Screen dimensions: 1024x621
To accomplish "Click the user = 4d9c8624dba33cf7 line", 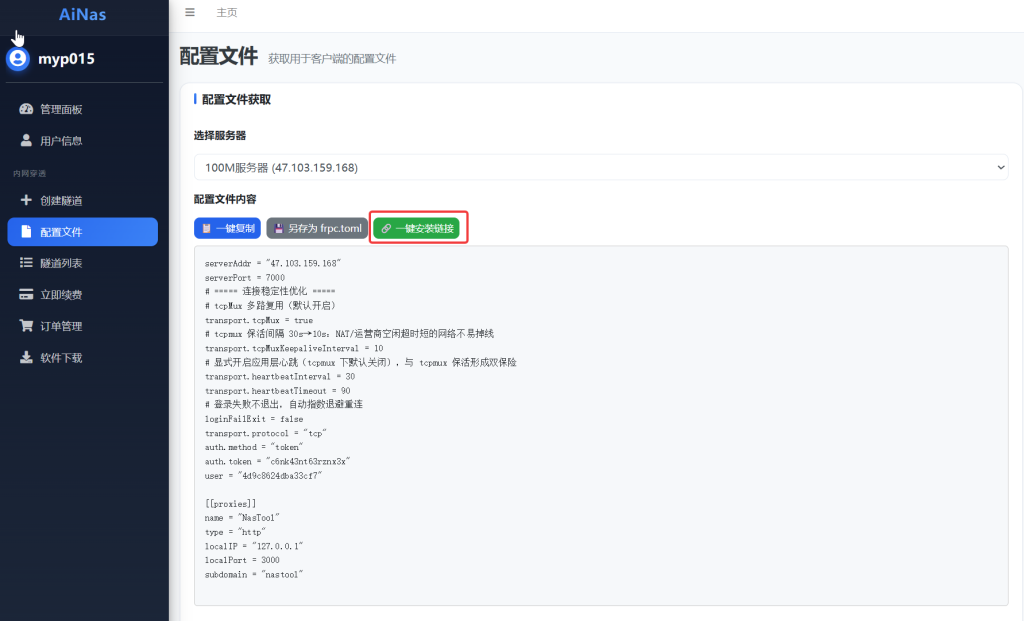I will [264, 475].
